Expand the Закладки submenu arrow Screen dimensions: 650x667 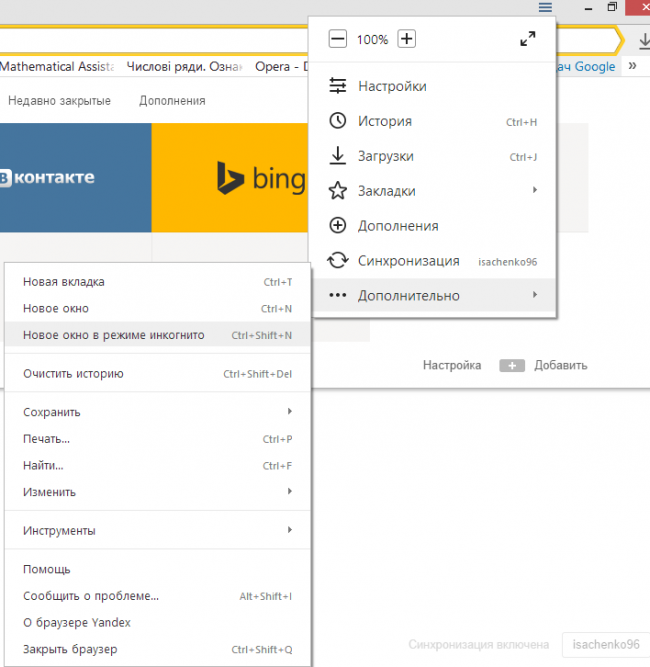tap(535, 190)
